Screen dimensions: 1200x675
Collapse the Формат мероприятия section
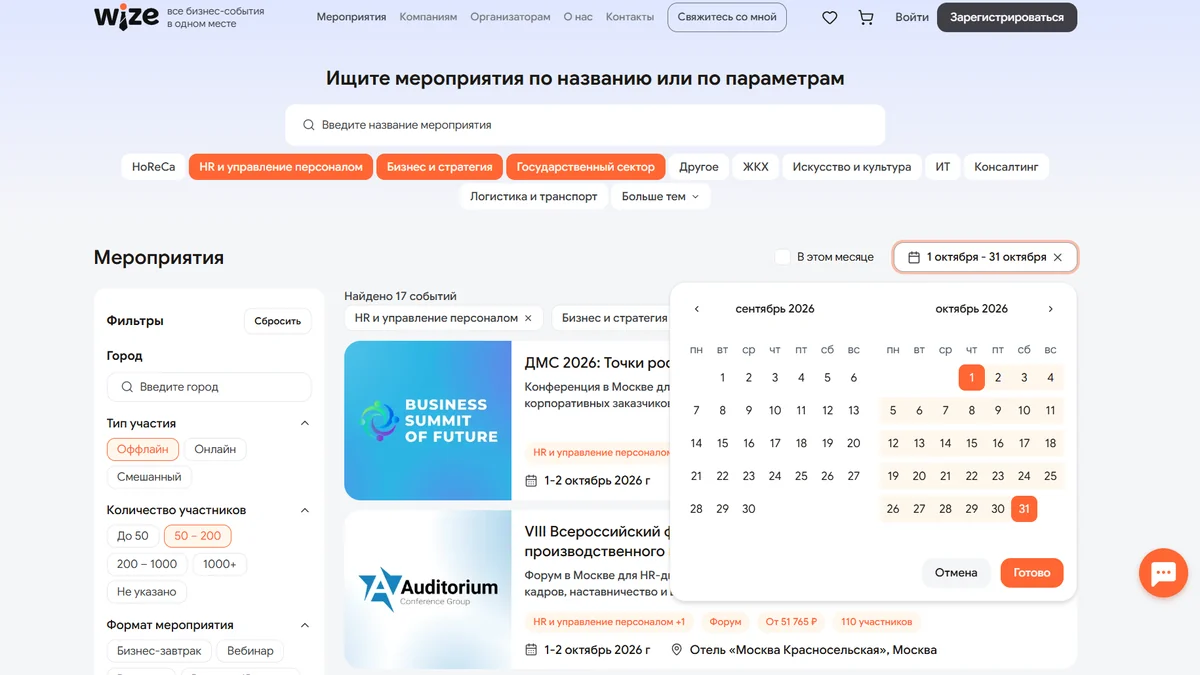tap(305, 625)
